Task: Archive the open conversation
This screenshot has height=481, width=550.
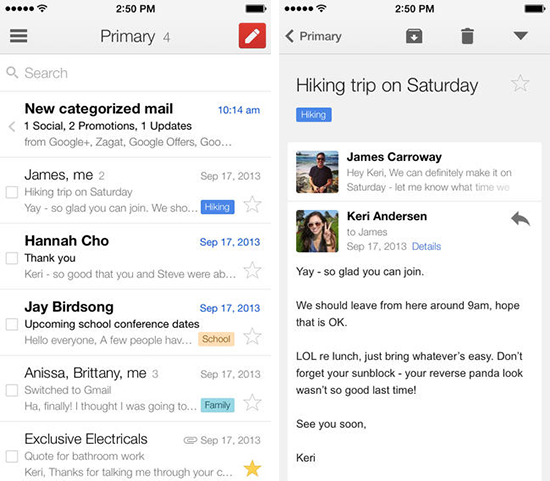Action: pyautogui.click(x=414, y=36)
